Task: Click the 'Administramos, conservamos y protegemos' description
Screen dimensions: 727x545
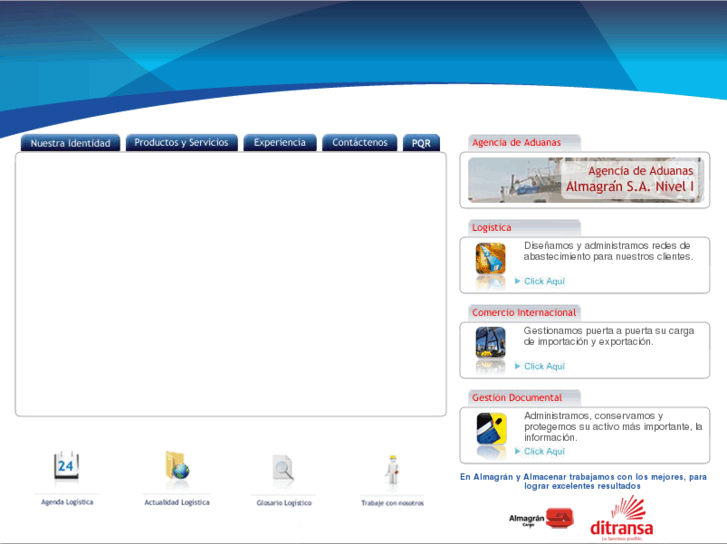Action: [x=613, y=427]
